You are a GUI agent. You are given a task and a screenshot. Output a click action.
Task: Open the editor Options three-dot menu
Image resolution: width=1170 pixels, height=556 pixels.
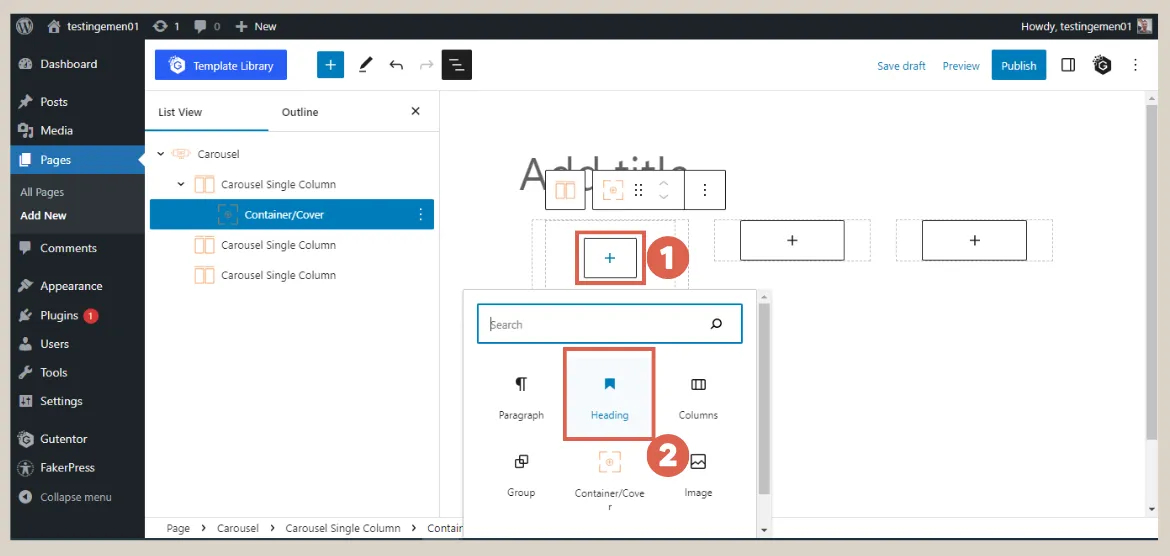coord(1135,65)
